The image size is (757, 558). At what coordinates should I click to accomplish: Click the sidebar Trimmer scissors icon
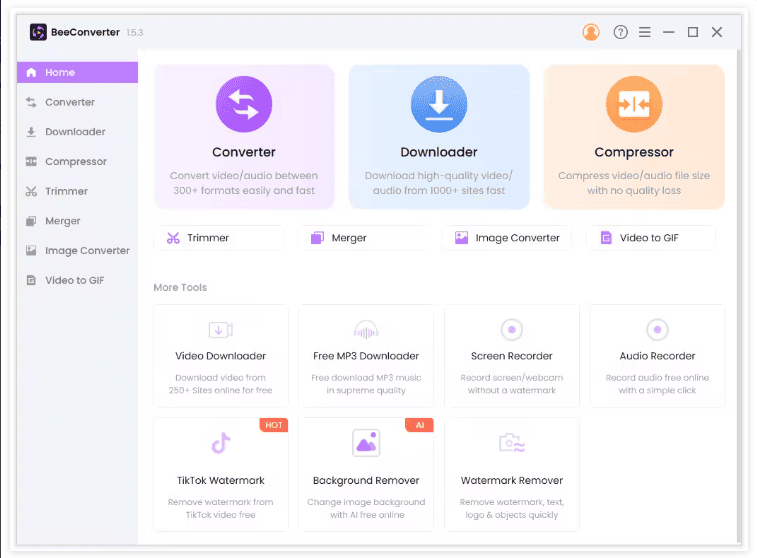(x=31, y=191)
